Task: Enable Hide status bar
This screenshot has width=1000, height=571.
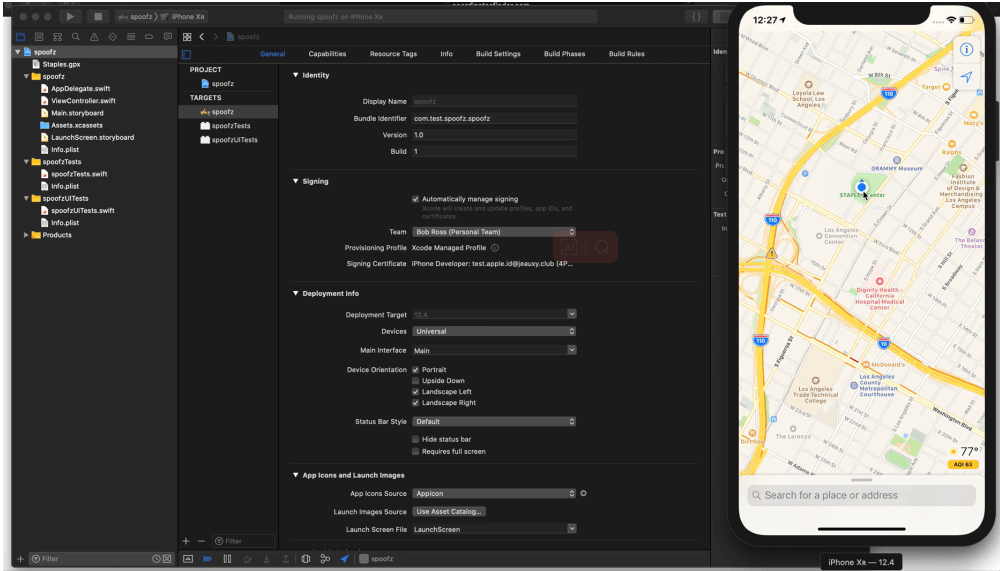Action: coord(415,439)
